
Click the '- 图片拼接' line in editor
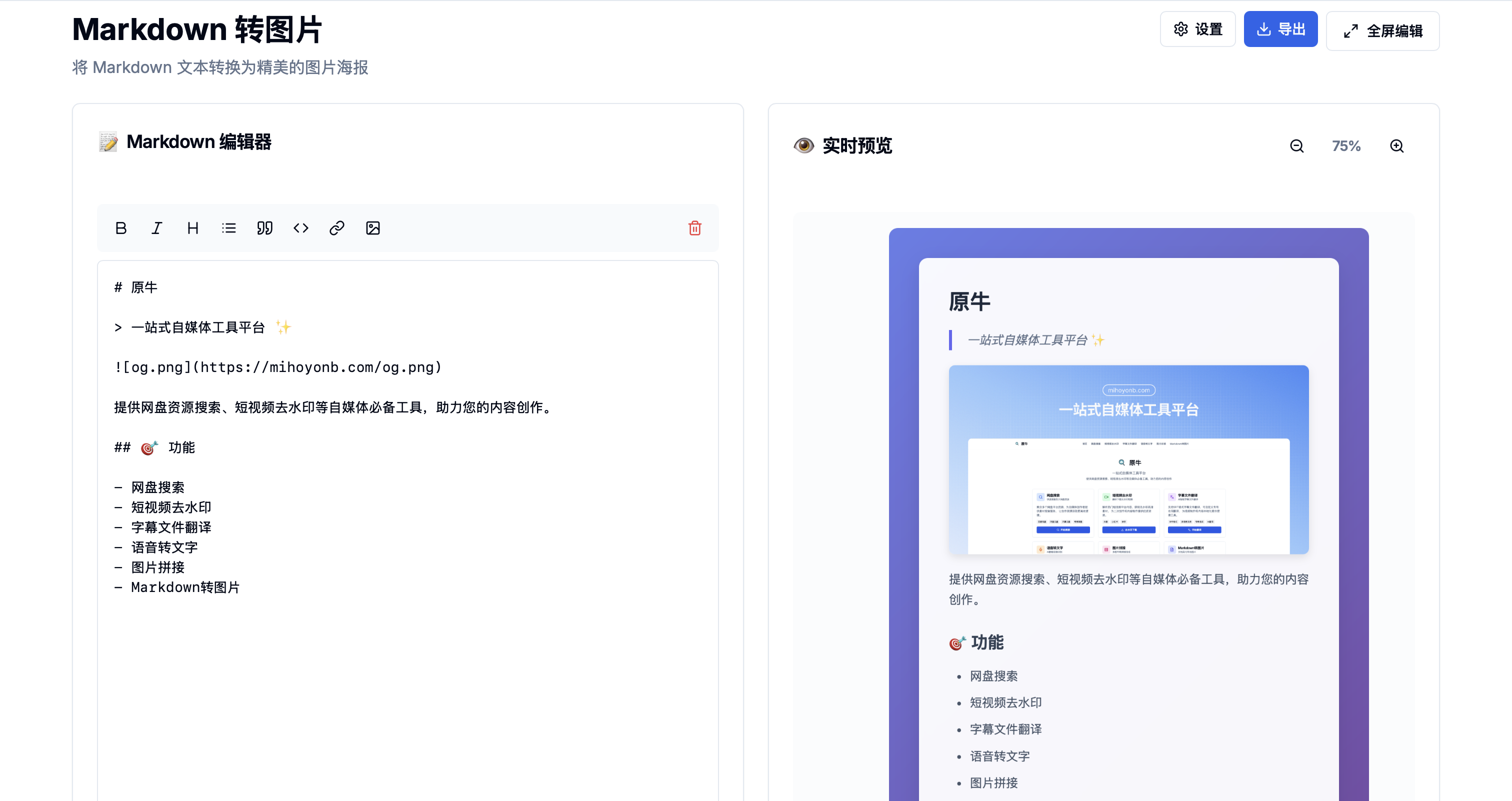(x=149, y=567)
